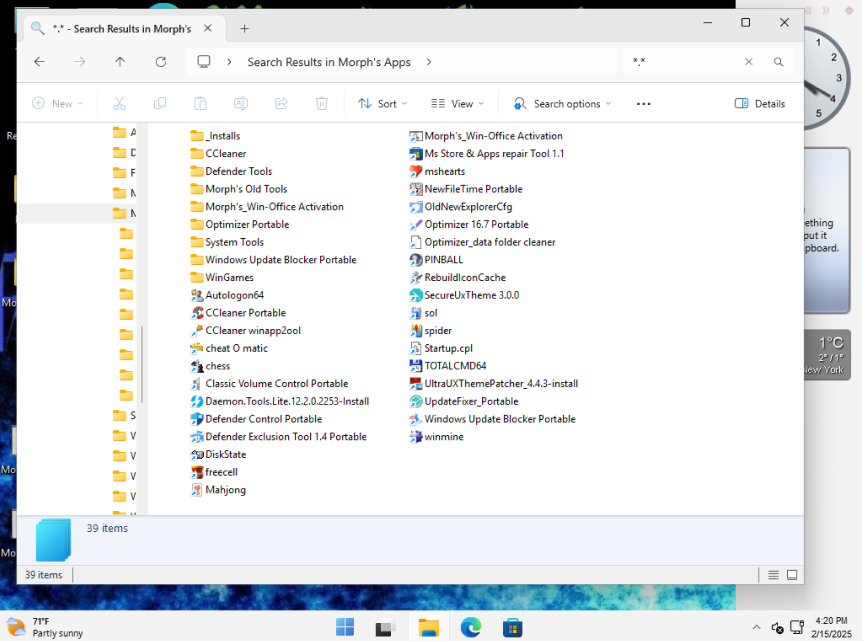
Task: Select SecureUxTheme 3.0.0 file
Action: (465, 295)
